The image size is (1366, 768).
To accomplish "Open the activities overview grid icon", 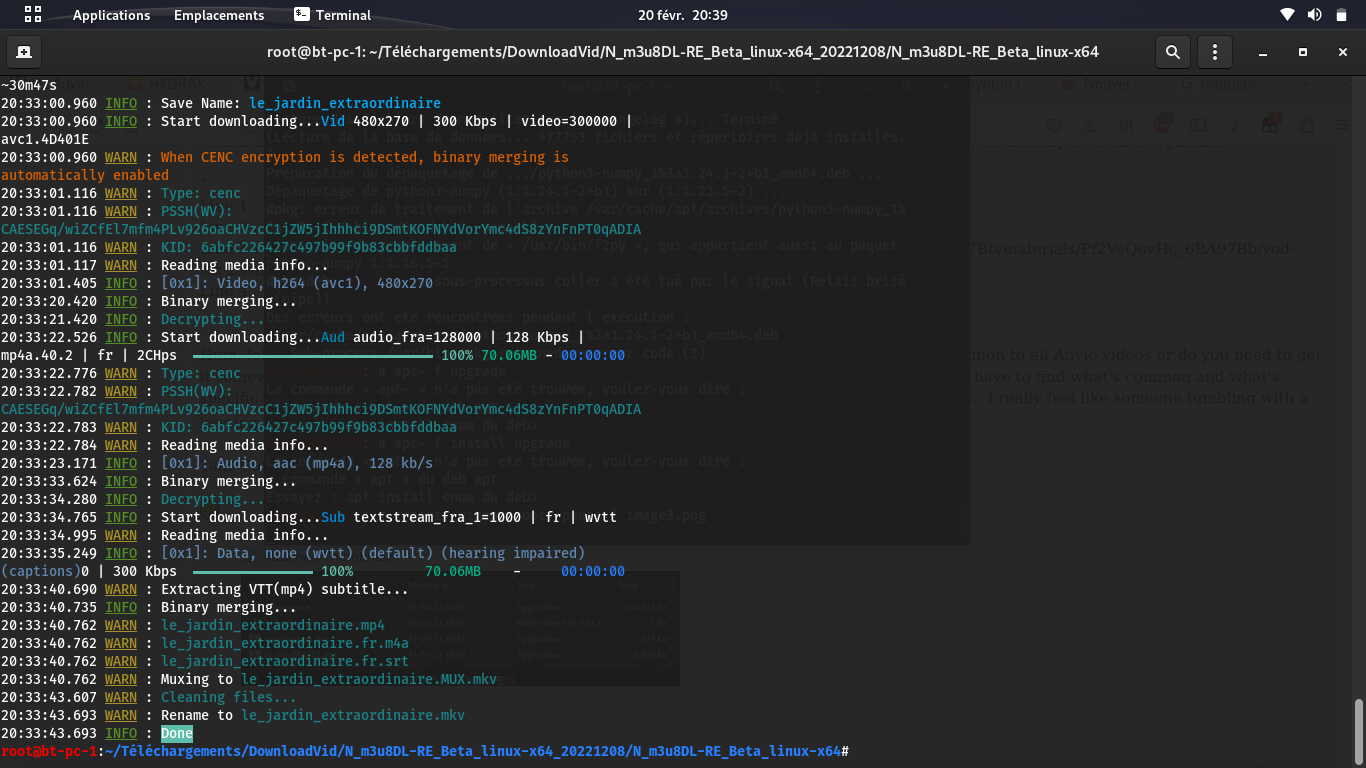I will point(32,14).
